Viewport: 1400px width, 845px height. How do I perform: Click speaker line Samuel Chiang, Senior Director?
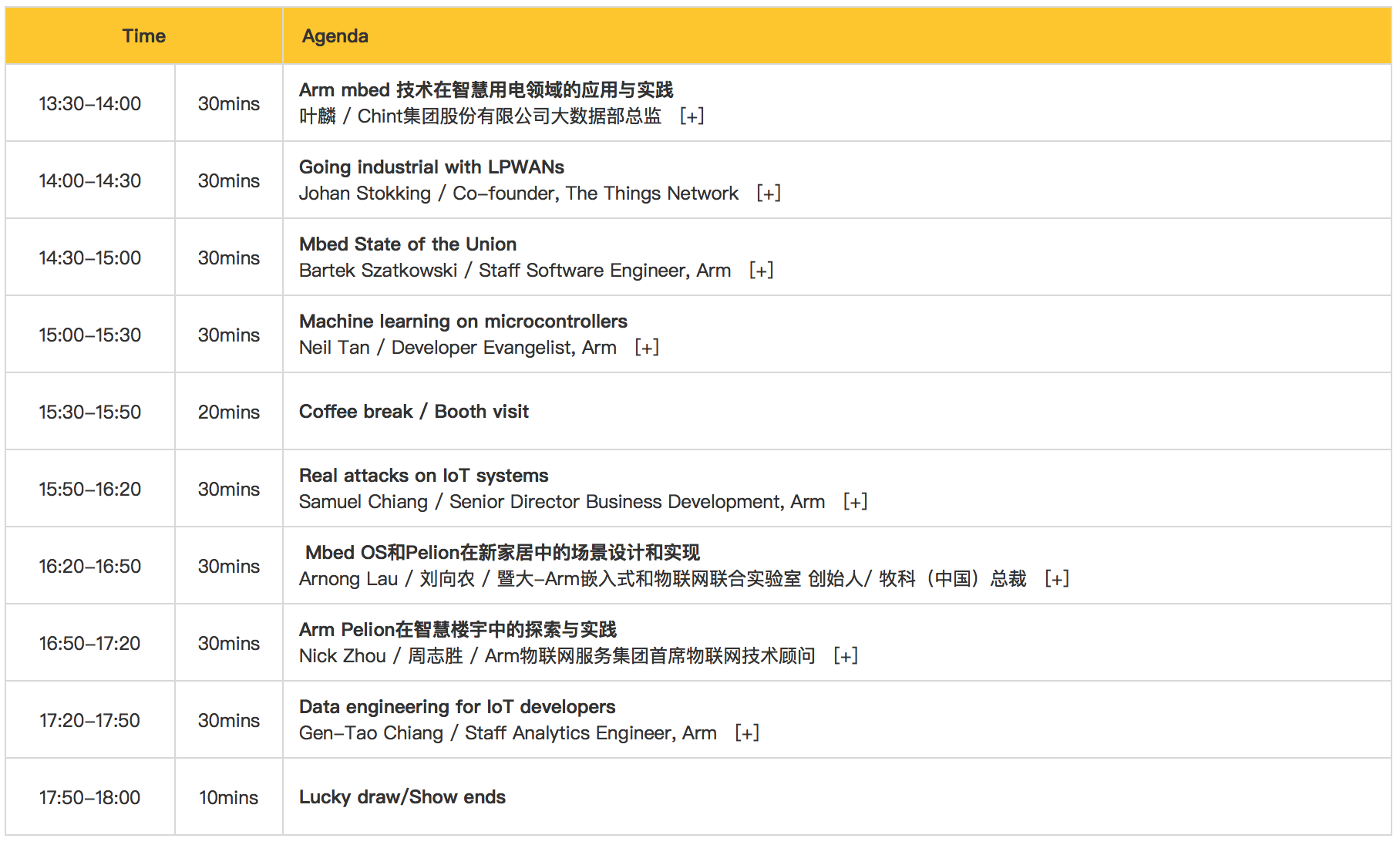tap(562, 502)
